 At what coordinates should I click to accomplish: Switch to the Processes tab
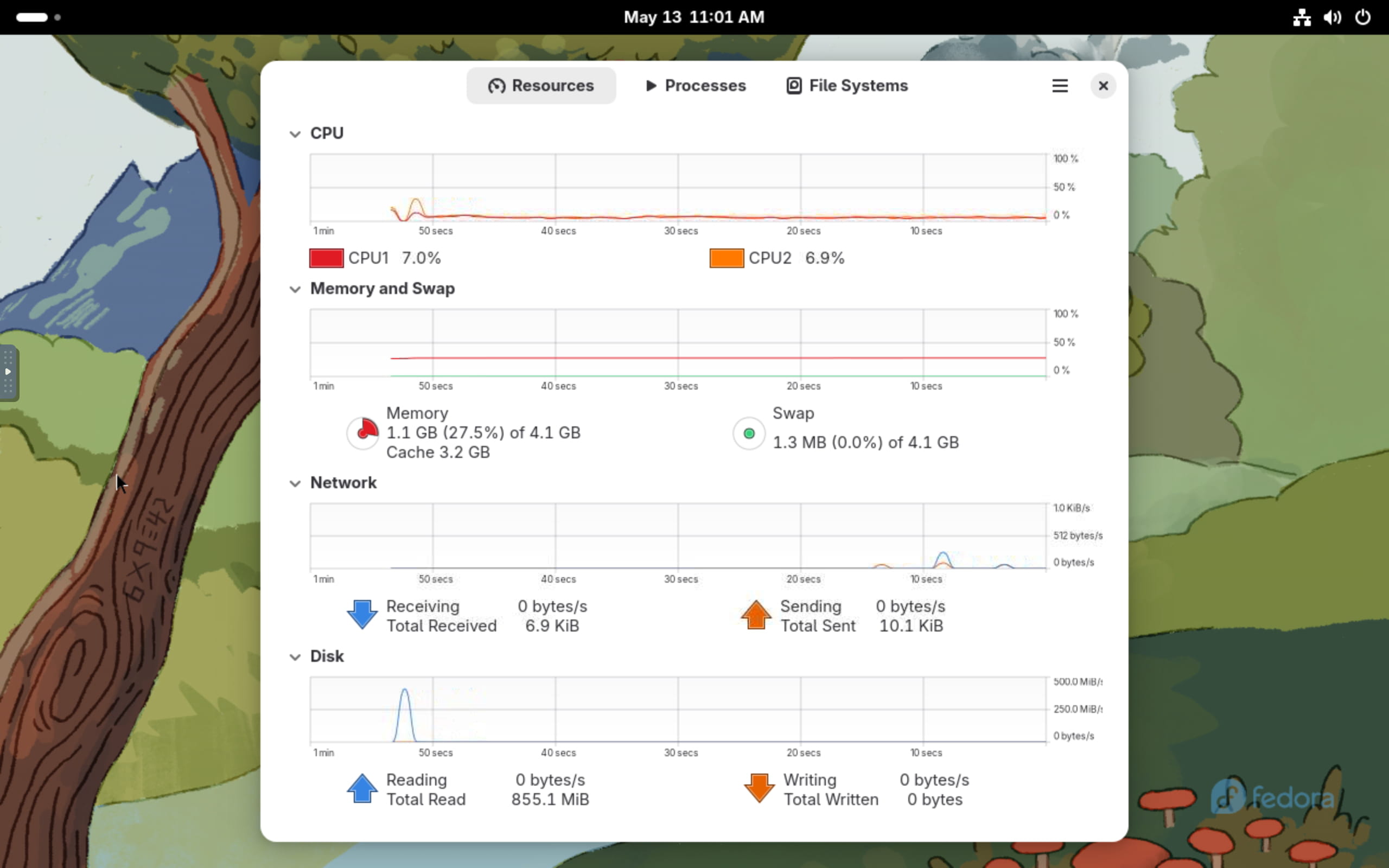[695, 86]
